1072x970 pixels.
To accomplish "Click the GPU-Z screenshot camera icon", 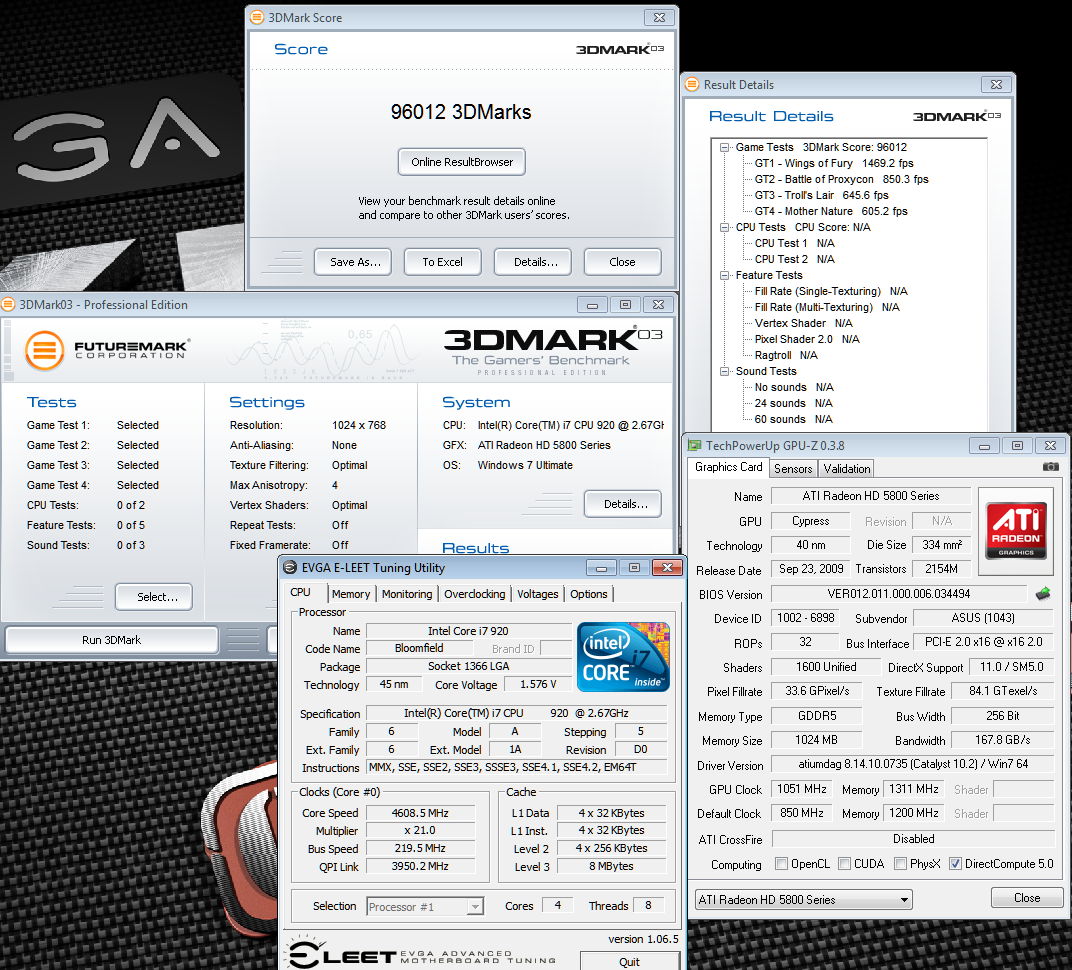I will [x=1050, y=467].
